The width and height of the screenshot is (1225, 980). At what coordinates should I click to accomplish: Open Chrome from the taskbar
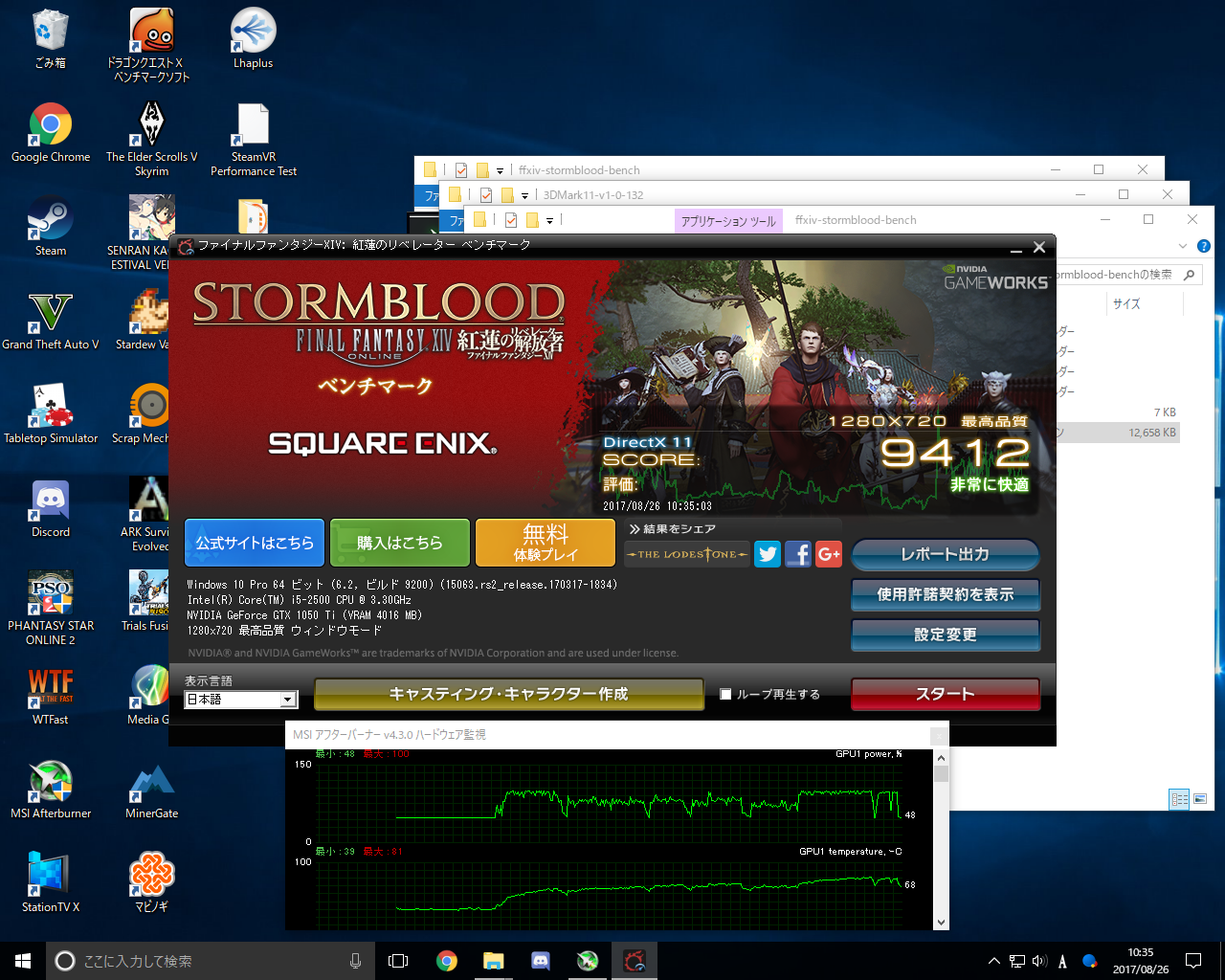point(446,961)
